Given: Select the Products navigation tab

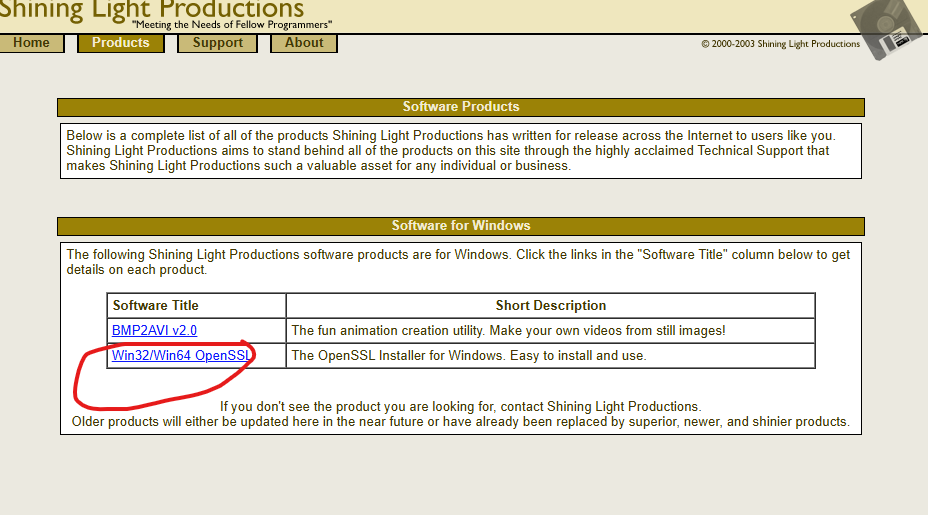Looking at the screenshot, I should click(x=121, y=43).
